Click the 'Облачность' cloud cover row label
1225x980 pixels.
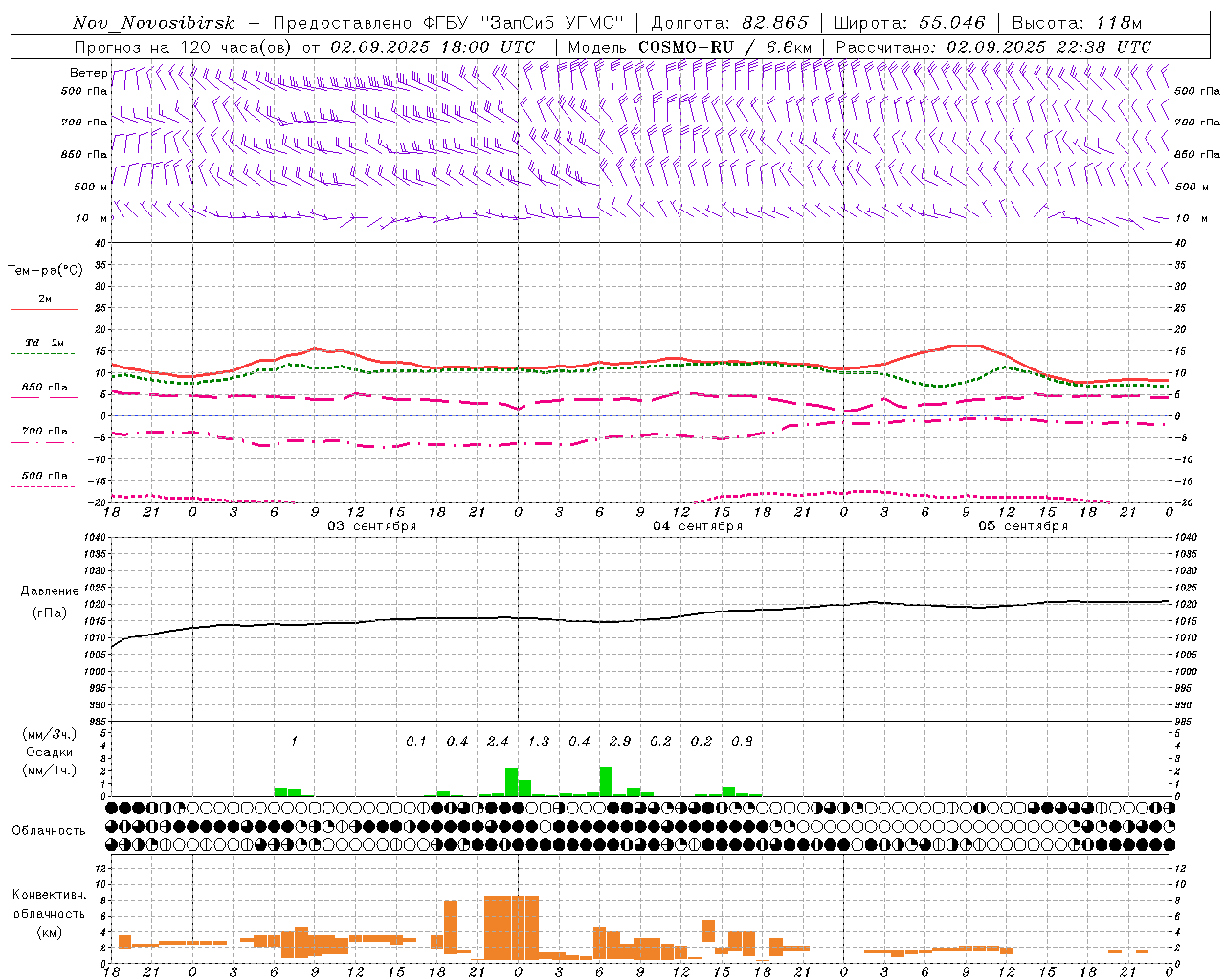[49, 831]
